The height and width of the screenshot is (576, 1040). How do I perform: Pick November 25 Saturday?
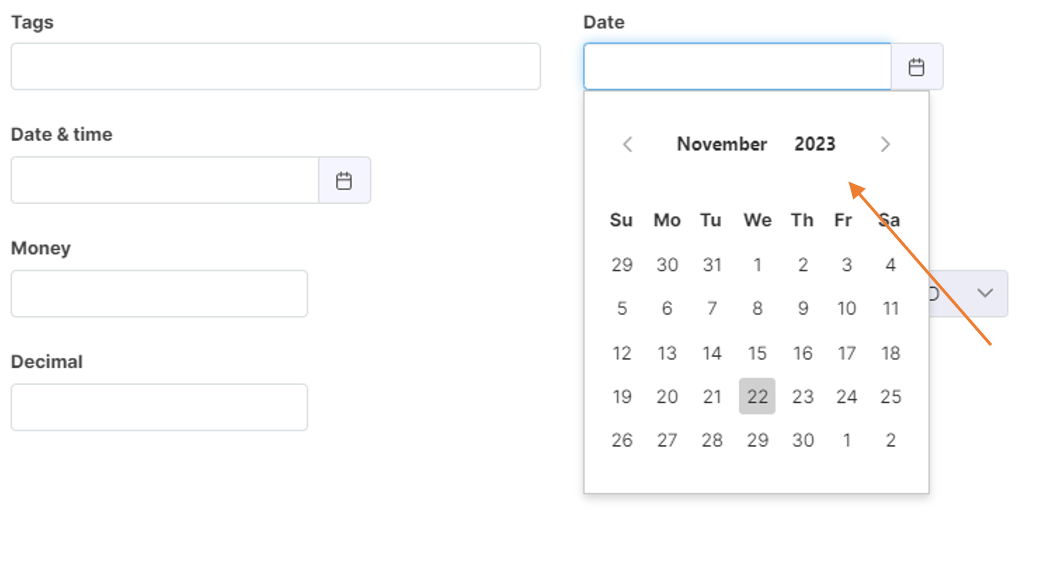(x=891, y=397)
